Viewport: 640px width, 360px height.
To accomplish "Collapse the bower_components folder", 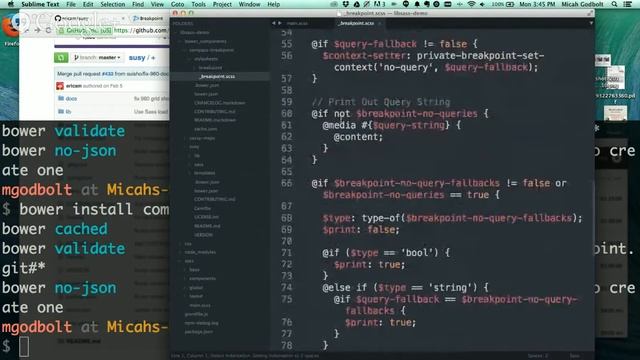I will pyautogui.click(x=205, y=41).
